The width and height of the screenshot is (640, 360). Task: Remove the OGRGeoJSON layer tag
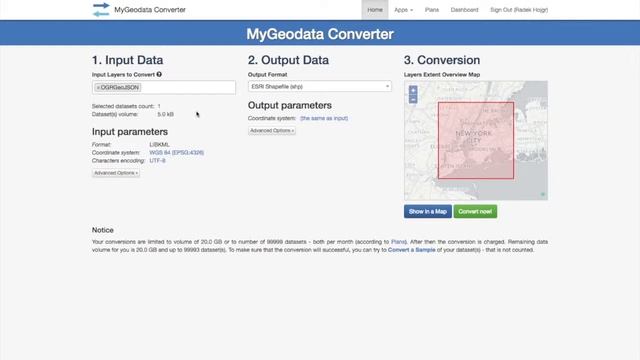click(98, 87)
